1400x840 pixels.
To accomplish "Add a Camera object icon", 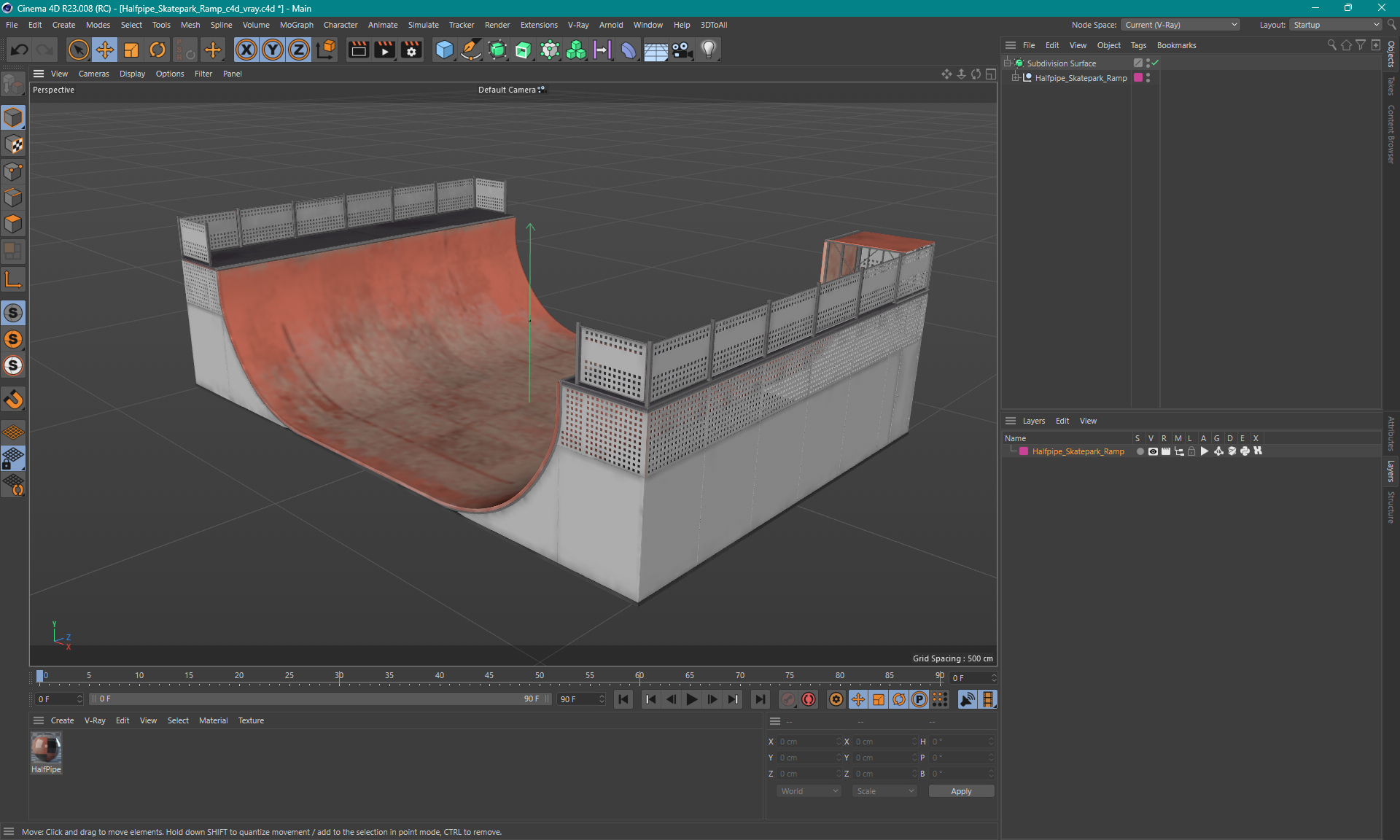I will (682, 50).
